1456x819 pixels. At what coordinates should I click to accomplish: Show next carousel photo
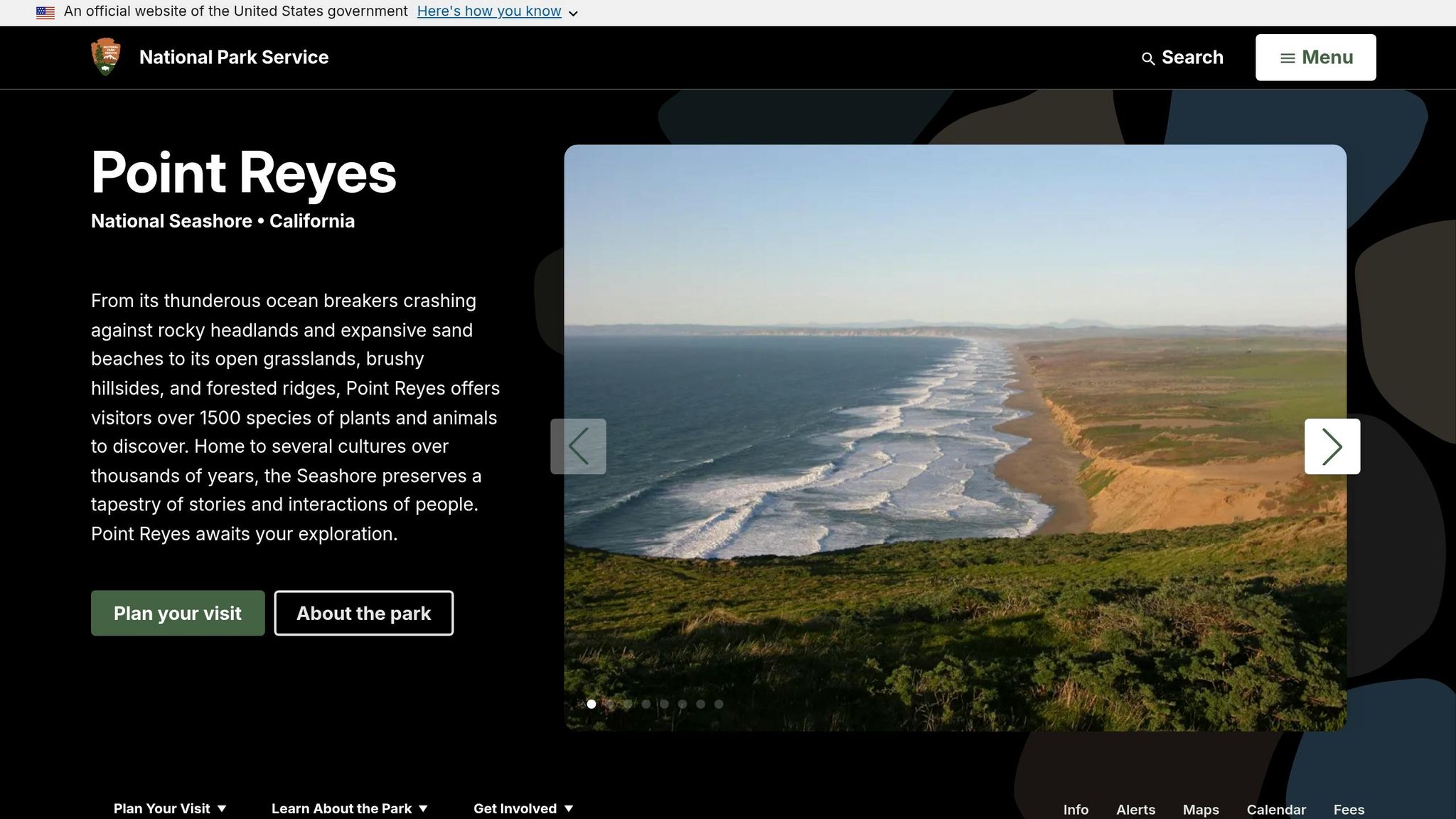click(1332, 446)
